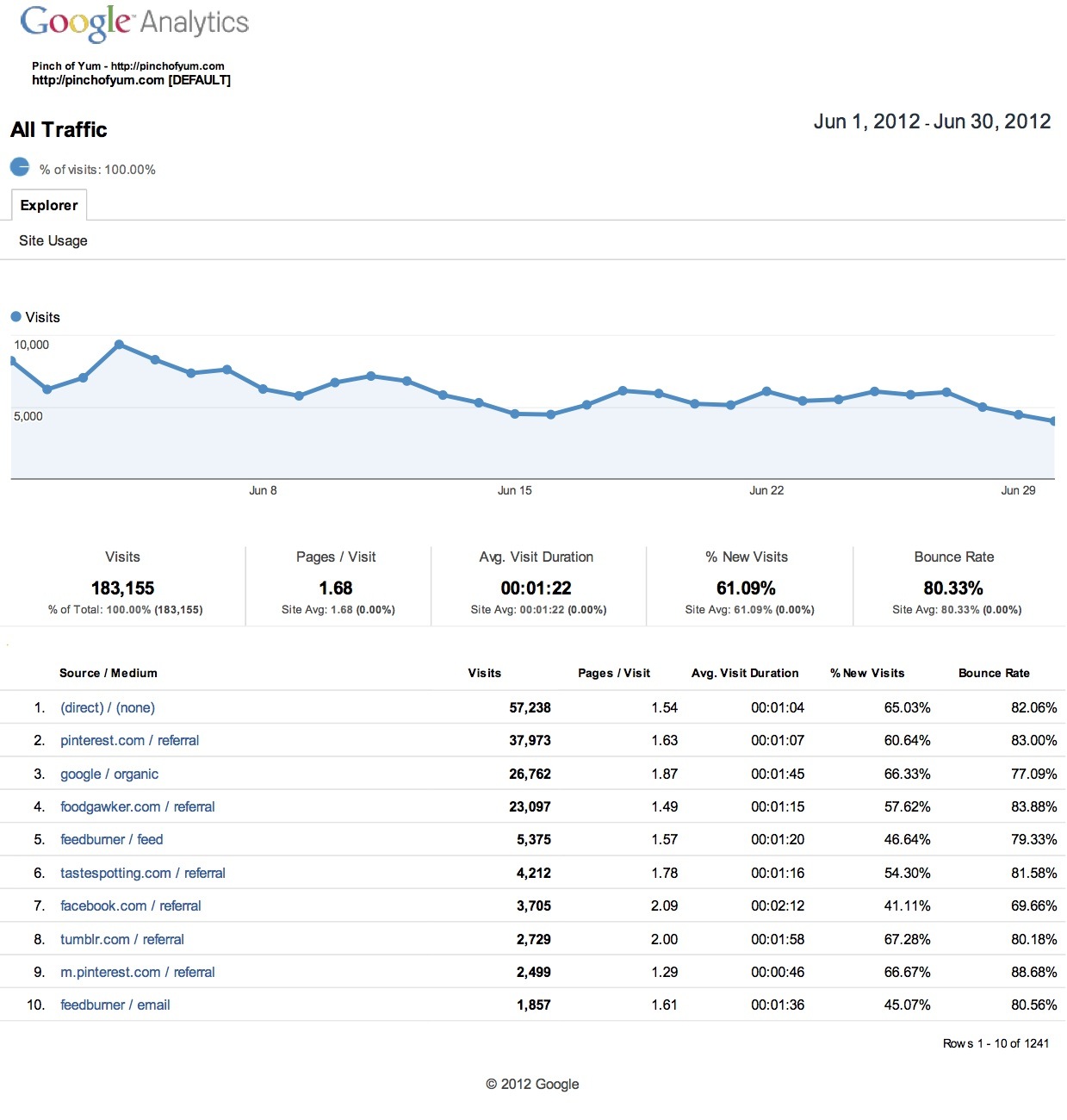Sort by Avg. Visit Duration column
Viewport: 1067px width, 1120px height.
745,673
